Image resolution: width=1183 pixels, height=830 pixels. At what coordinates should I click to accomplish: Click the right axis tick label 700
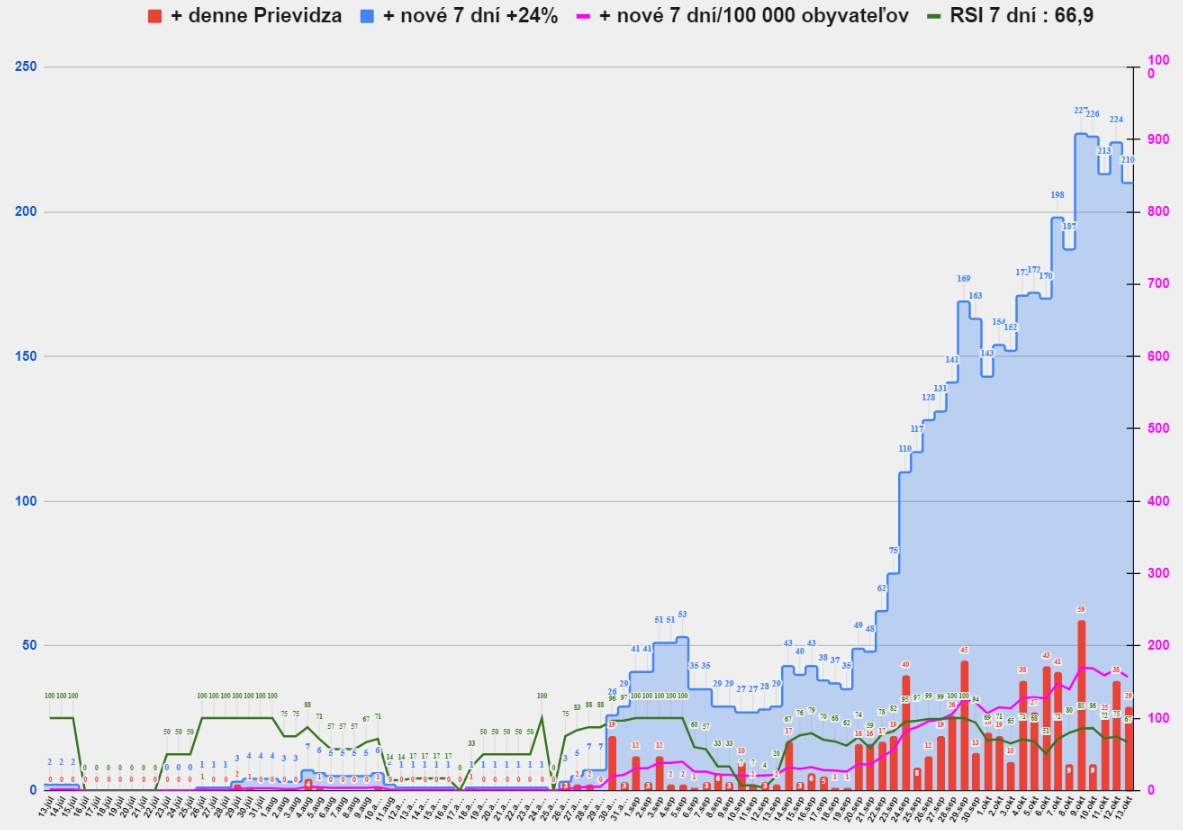pos(1158,284)
